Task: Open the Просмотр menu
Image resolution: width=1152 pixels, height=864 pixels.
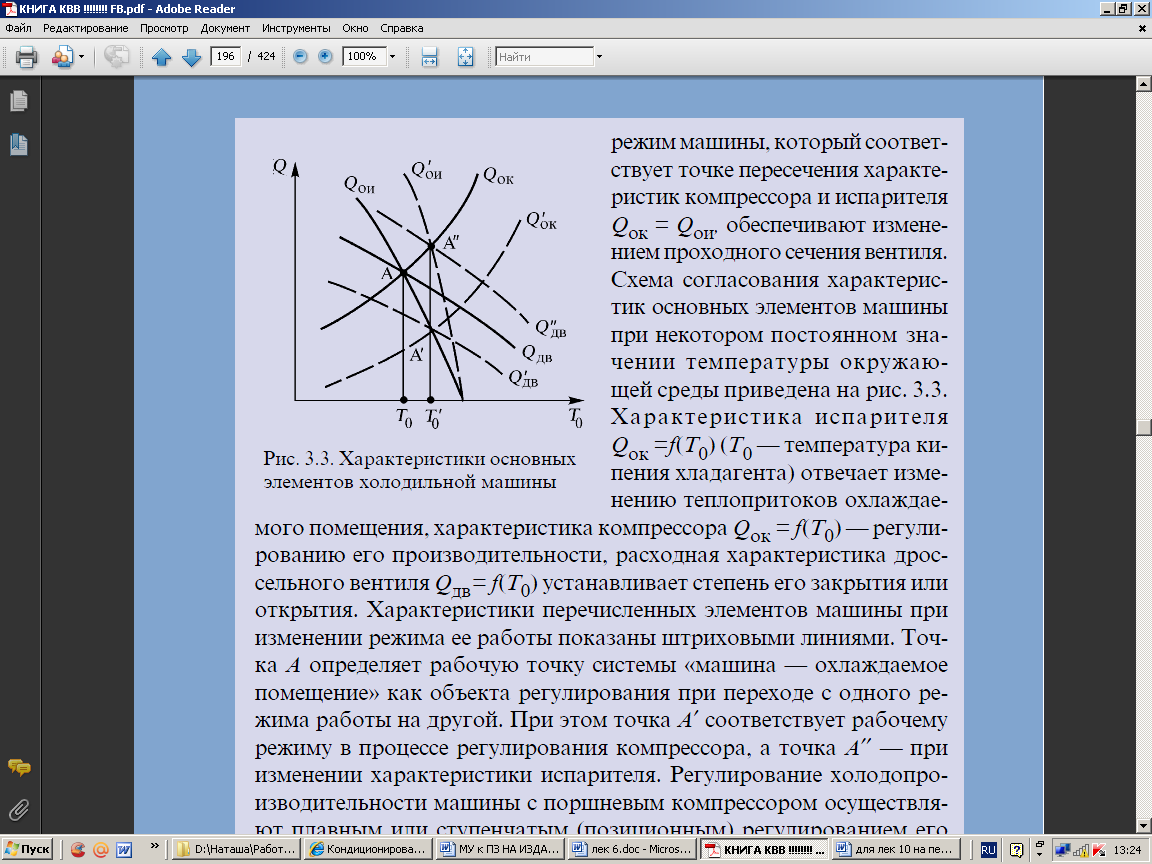Action: (164, 28)
